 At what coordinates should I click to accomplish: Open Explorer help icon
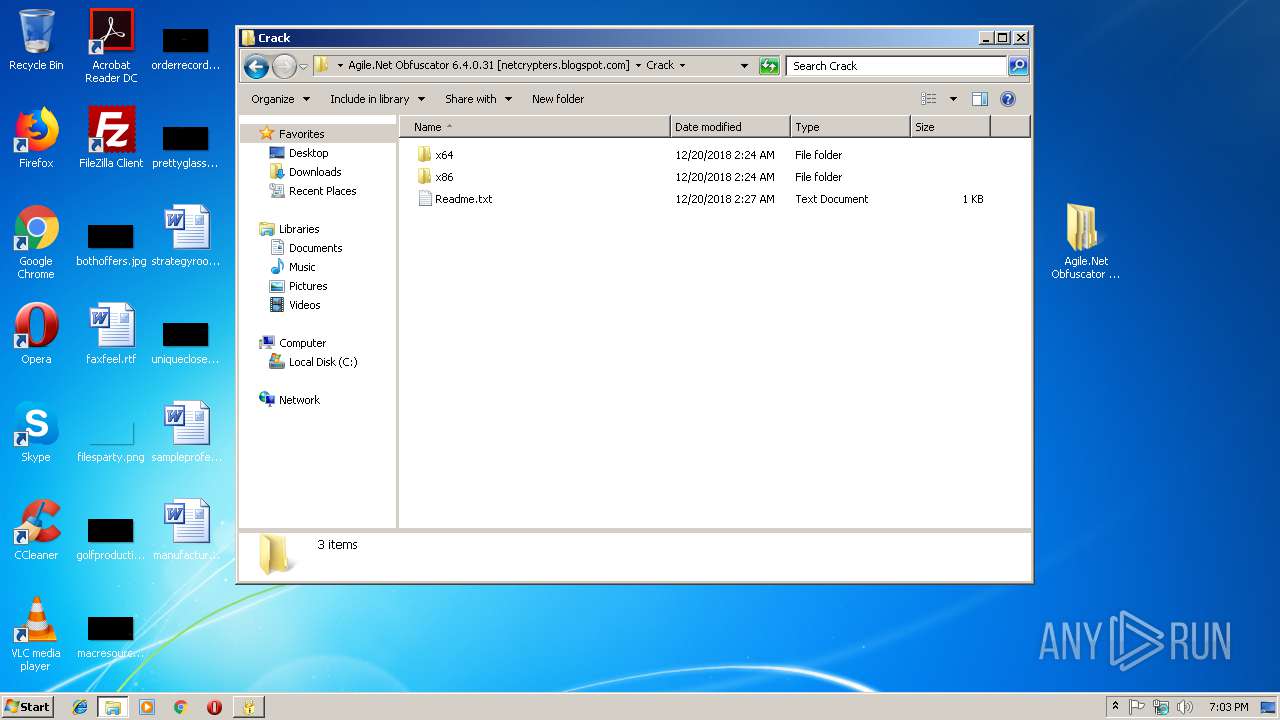click(x=1008, y=99)
